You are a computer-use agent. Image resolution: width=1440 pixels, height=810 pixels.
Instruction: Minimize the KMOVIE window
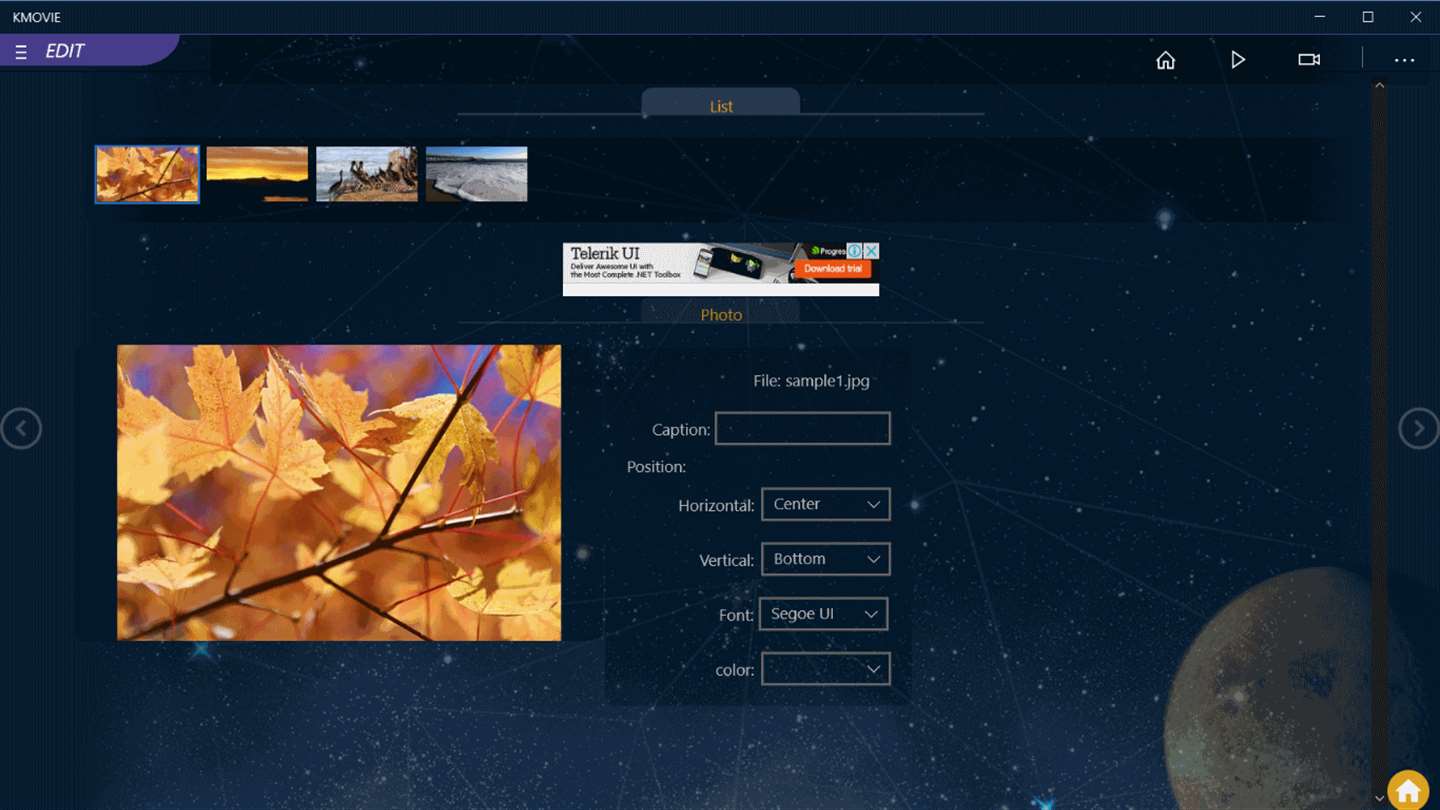click(x=1321, y=17)
